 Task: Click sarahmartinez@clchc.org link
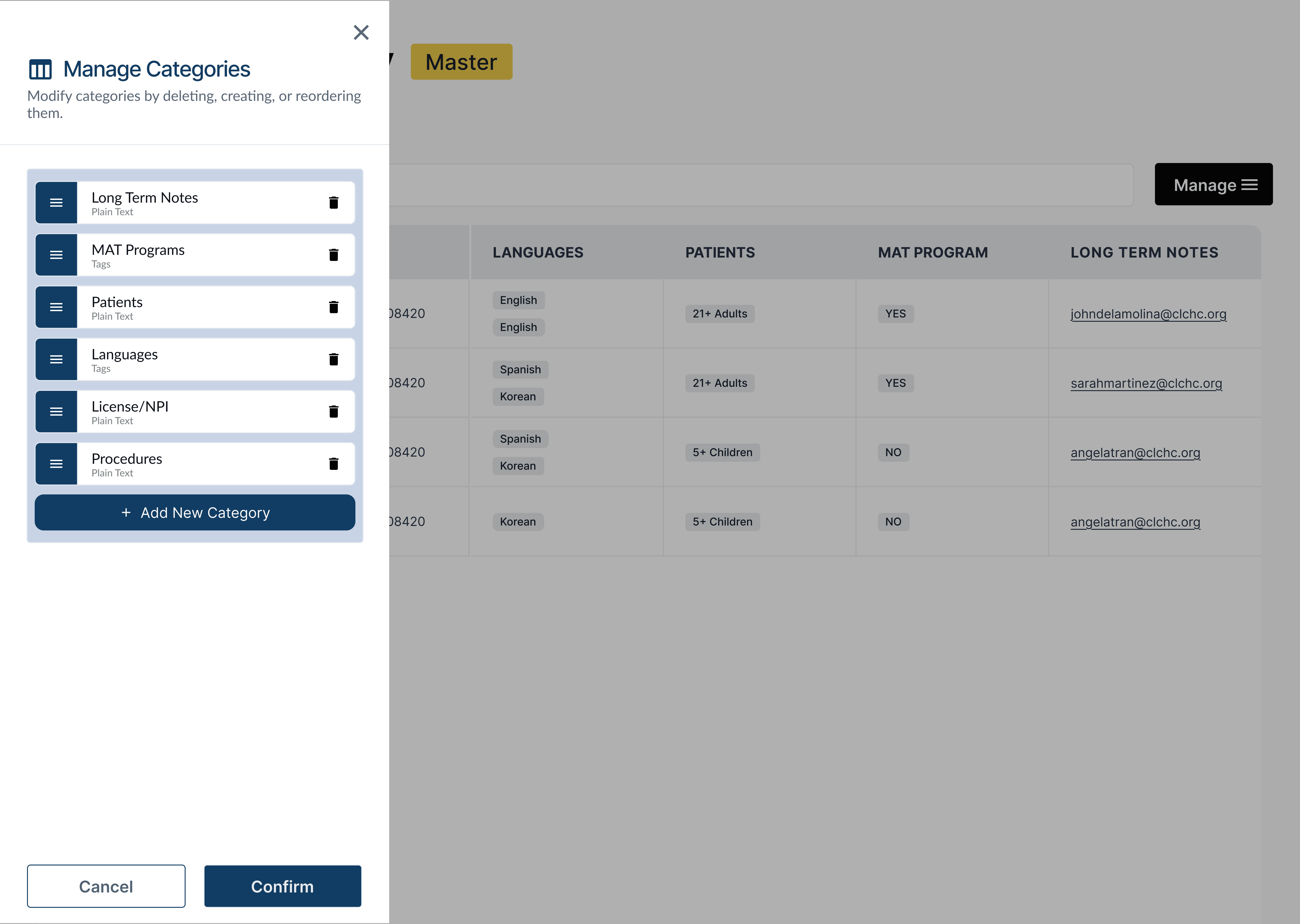tap(1146, 383)
